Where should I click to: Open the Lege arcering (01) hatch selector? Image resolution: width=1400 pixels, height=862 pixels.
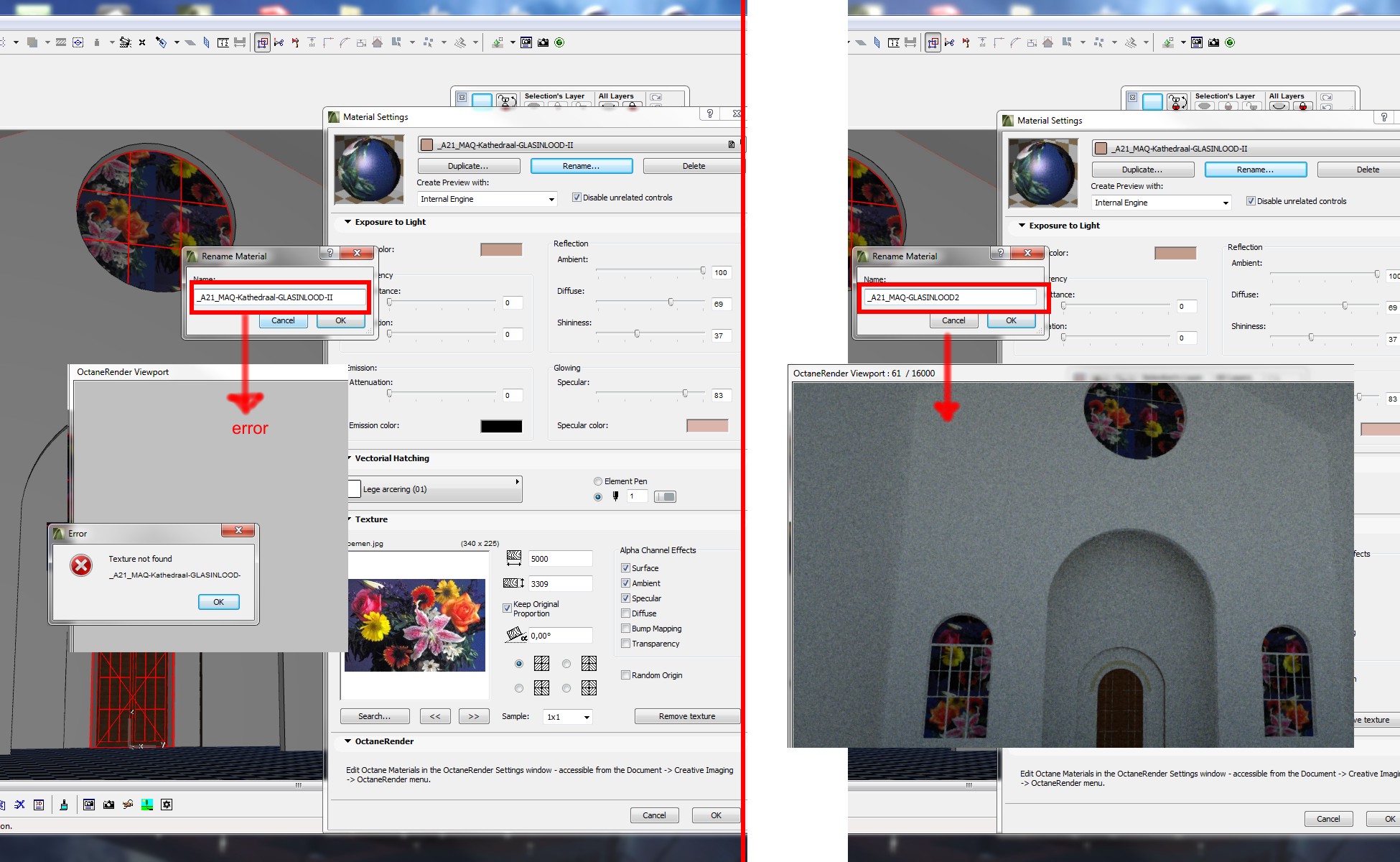[434, 489]
